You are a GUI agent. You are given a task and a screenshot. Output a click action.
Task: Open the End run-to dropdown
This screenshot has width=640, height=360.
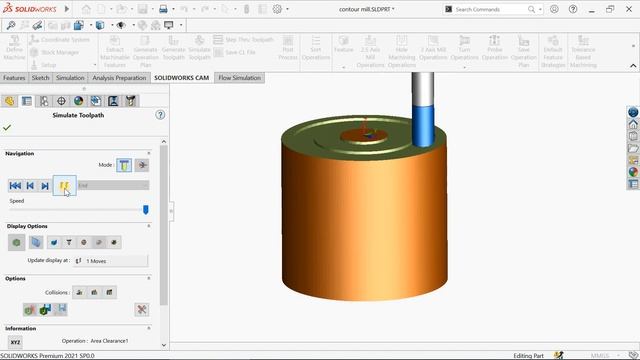(x=113, y=186)
